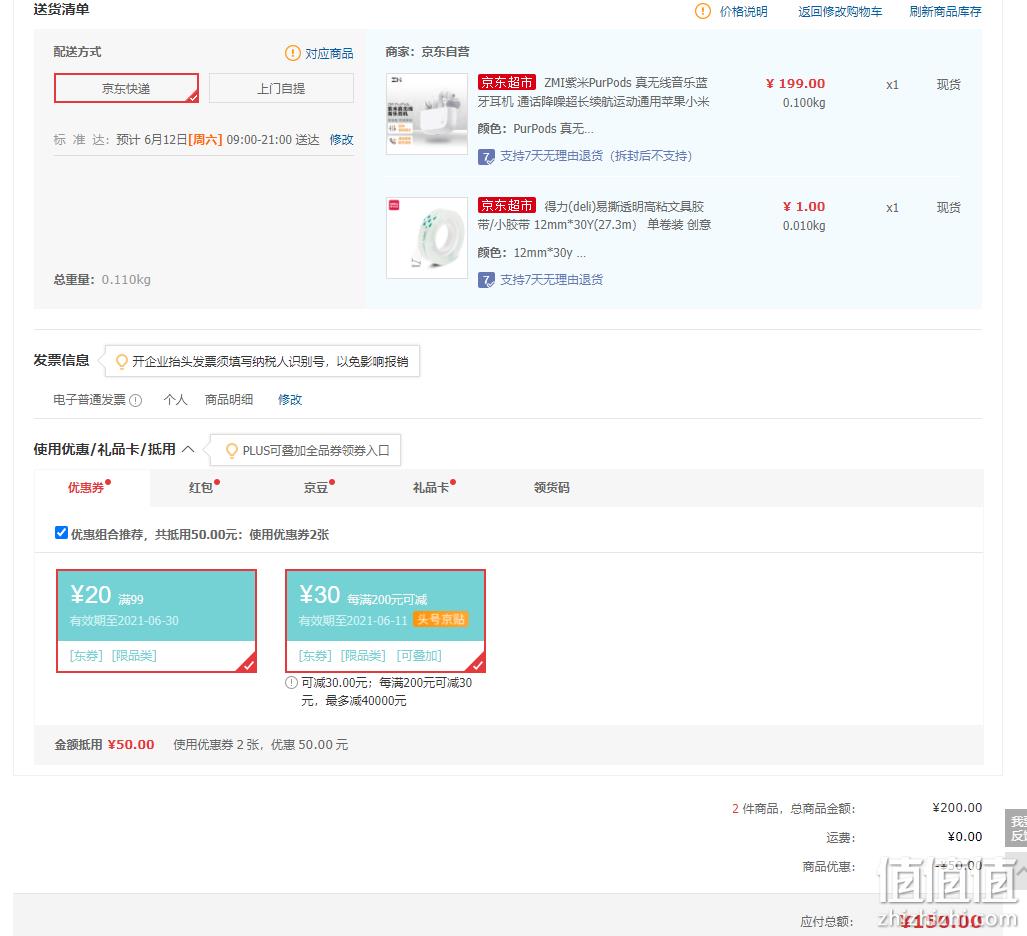Deselect the ¥20 满99 coupon
Screen dimensions: 1027x936
coord(157,621)
